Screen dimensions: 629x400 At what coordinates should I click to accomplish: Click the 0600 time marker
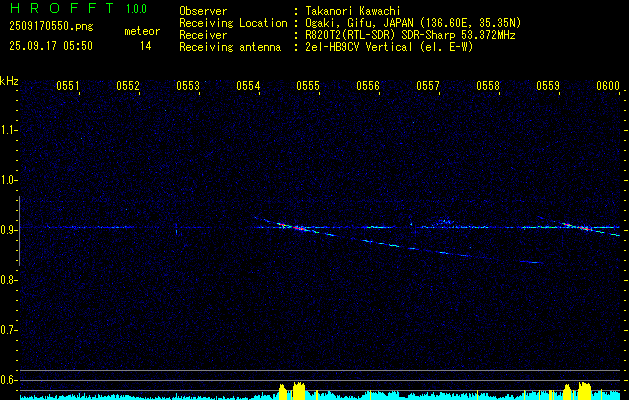point(608,86)
